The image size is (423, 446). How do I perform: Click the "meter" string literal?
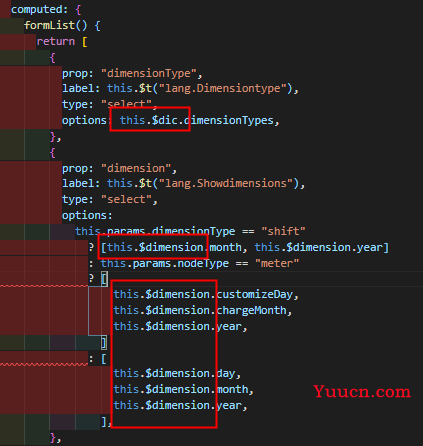(277, 263)
